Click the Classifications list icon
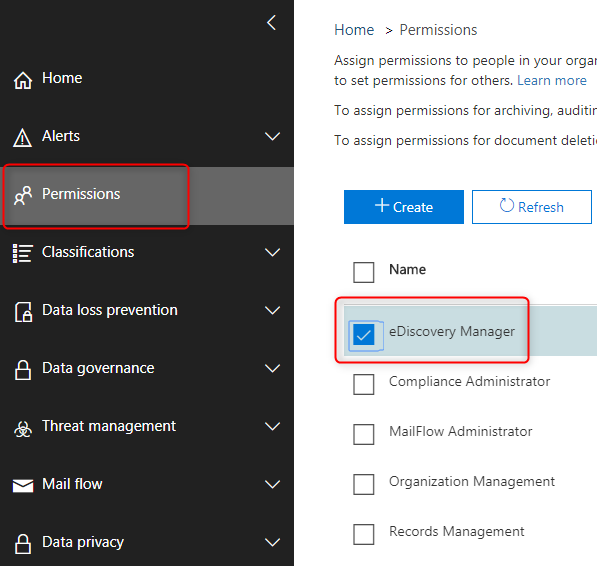The image size is (597, 566). pyautogui.click(x=23, y=254)
